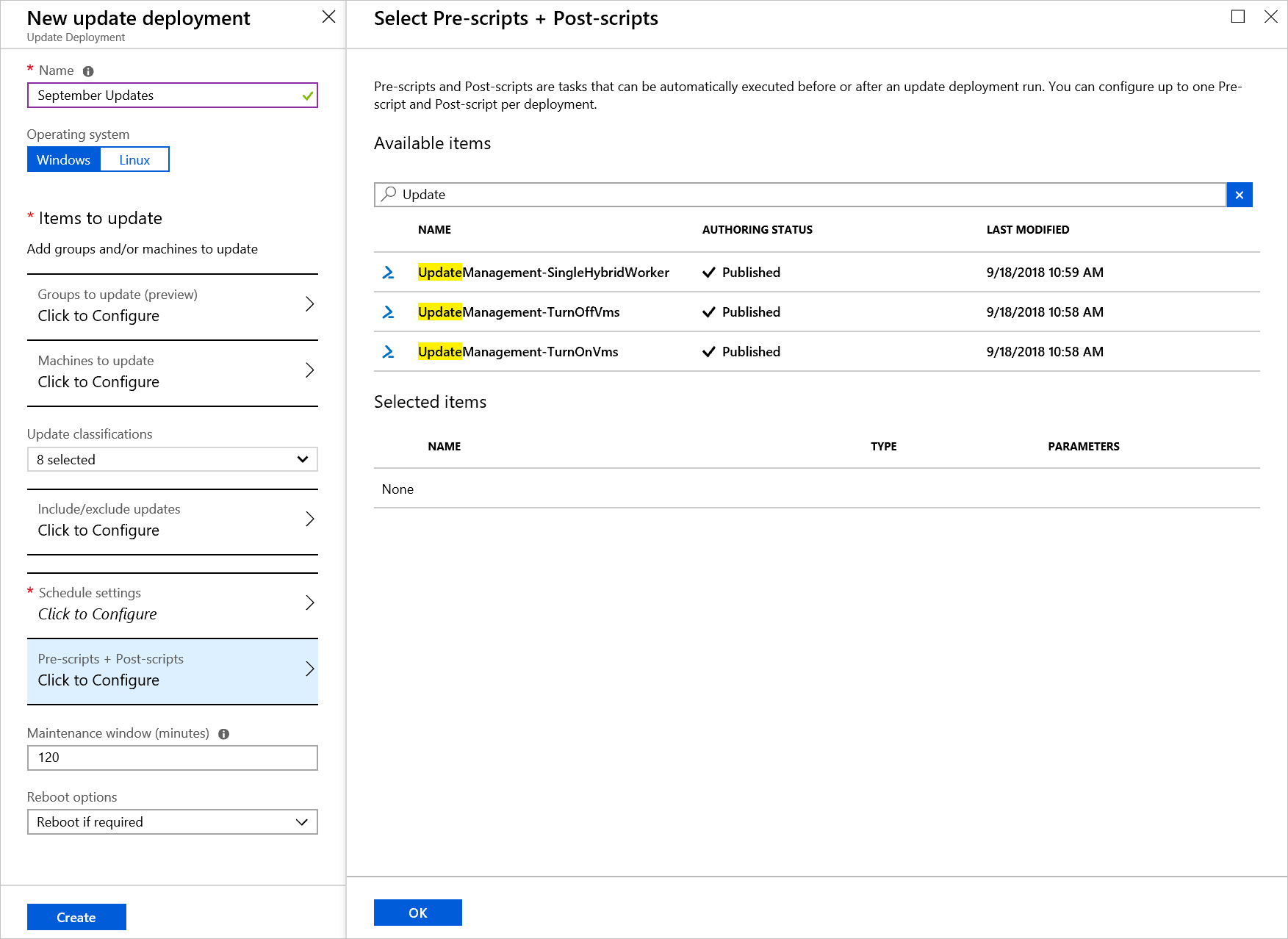This screenshot has height=939, width=1288.
Task: Maximize the Select Pre-scripts + Post-scripts pane
Action: [x=1238, y=17]
